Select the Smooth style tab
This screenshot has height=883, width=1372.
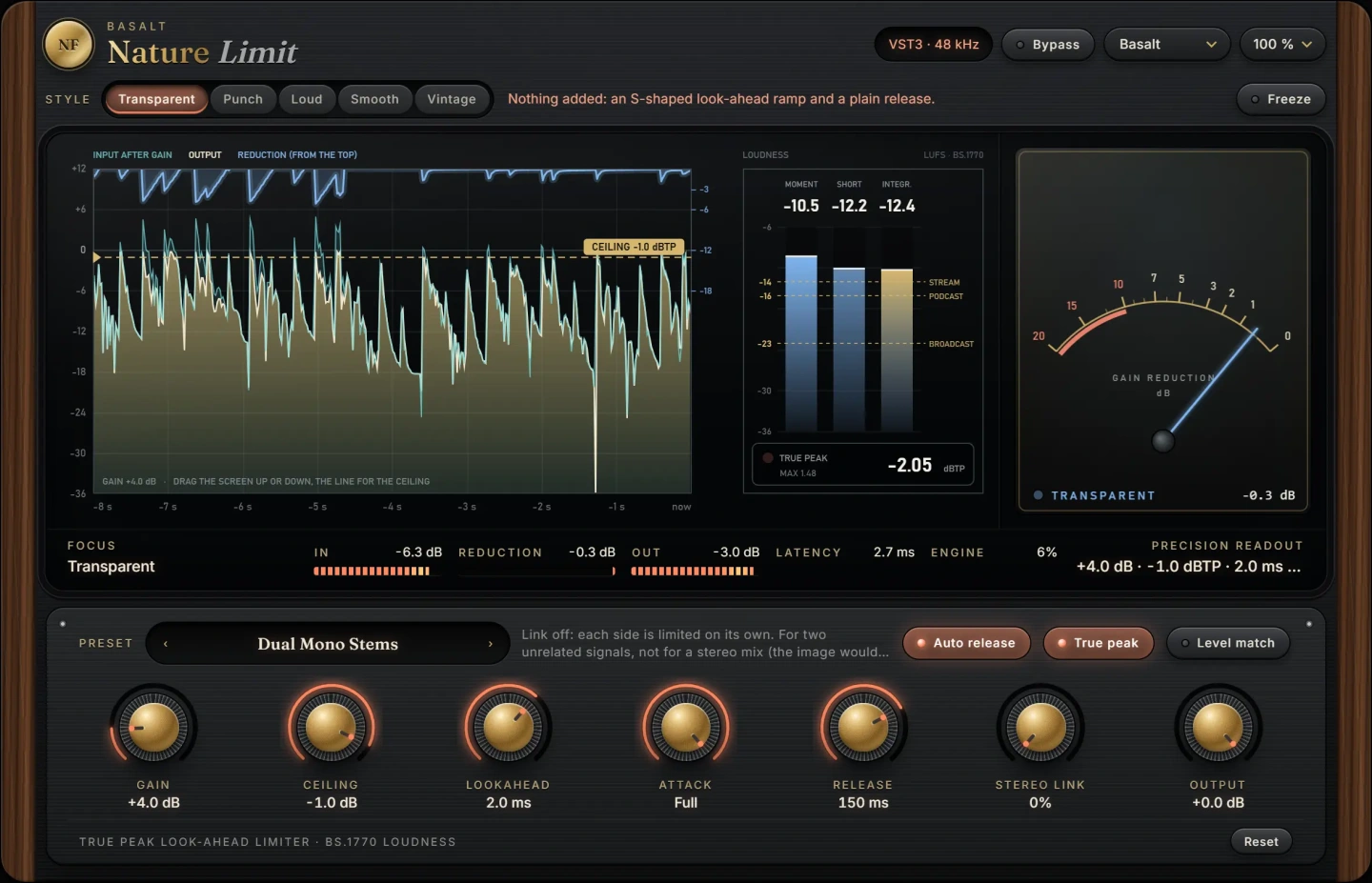(x=374, y=99)
